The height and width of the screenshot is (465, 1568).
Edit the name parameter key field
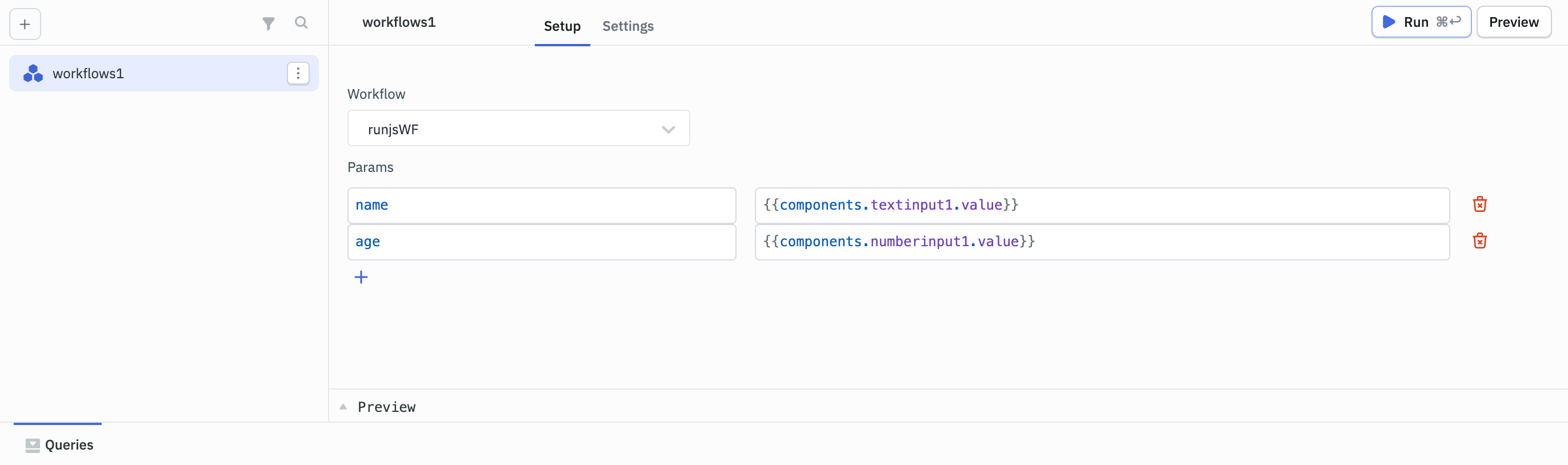click(x=541, y=205)
